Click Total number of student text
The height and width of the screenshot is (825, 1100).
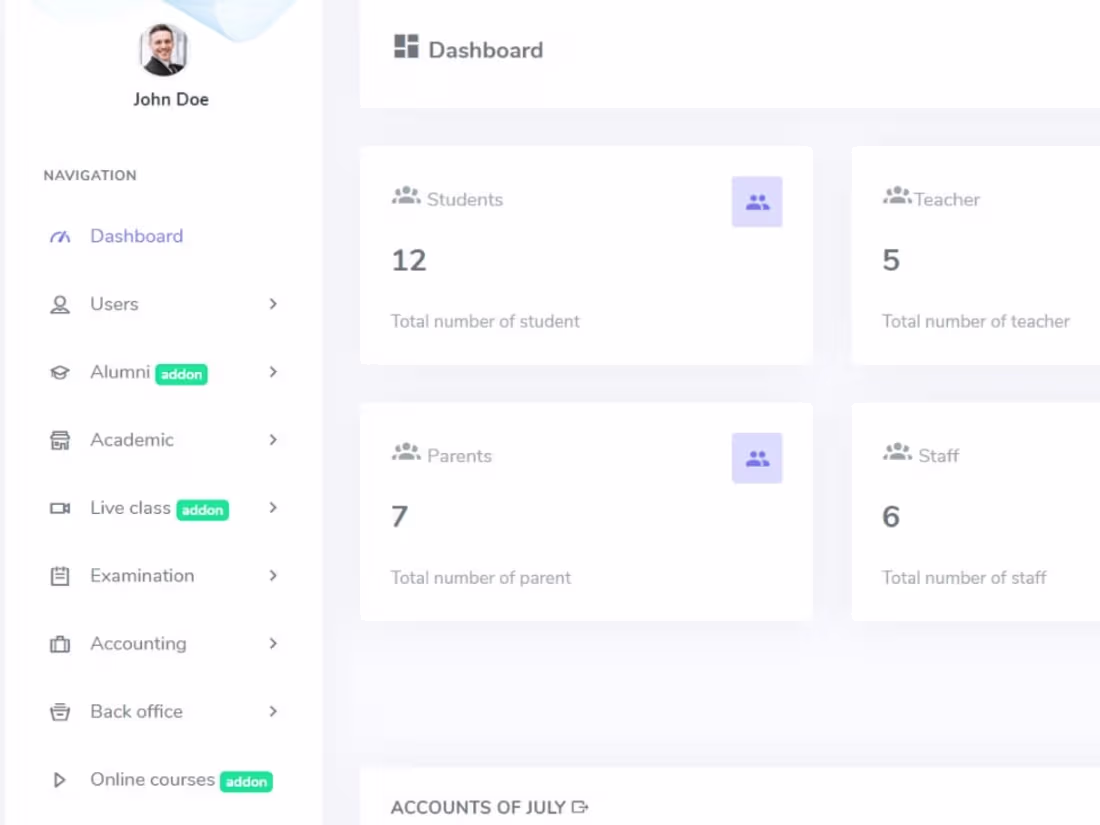click(x=485, y=321)
